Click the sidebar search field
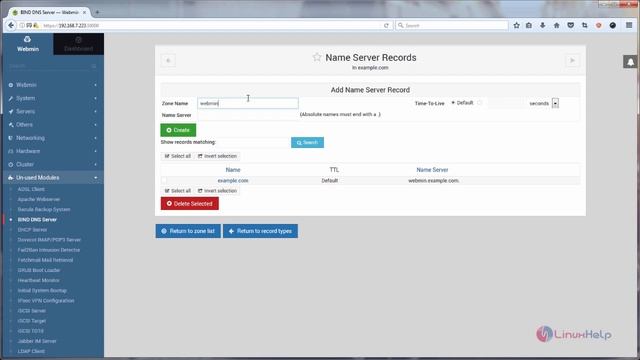This screenshot has height=360, width=640. pyautogui.click(x=51, y=66)
